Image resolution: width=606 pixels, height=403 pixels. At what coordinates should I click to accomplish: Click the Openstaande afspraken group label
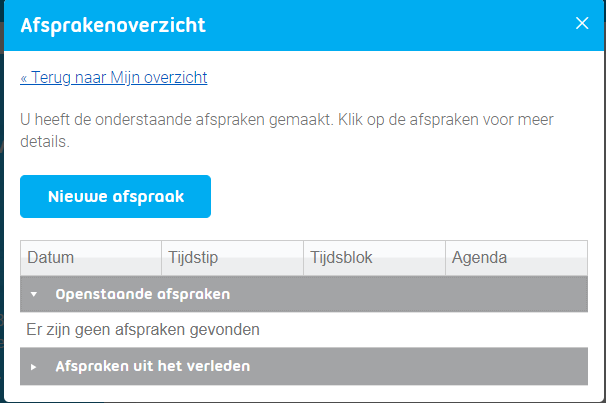pyautogui.click(x=143, y=294)
